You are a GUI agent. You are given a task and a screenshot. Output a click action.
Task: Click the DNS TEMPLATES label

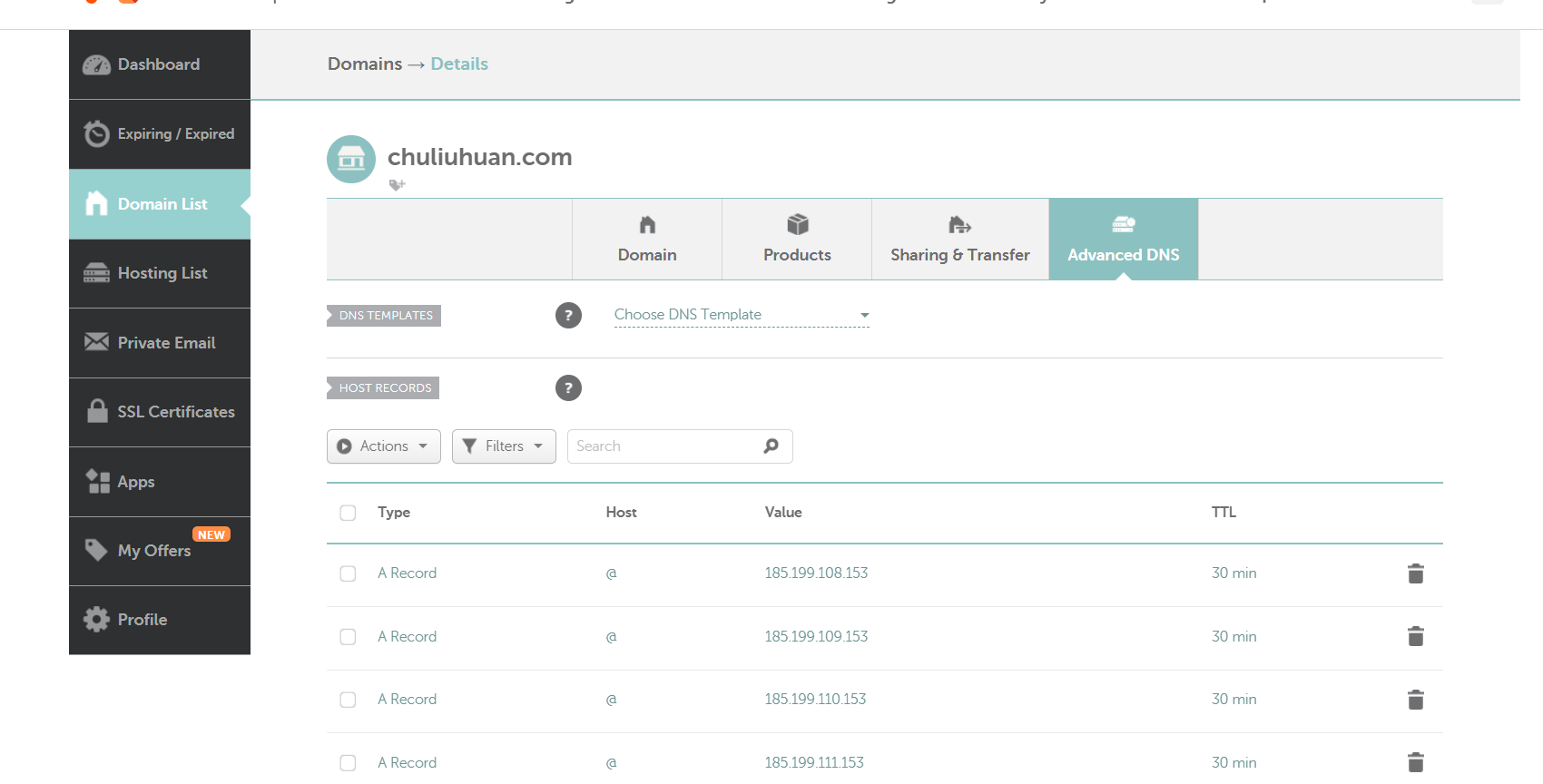click(384, 316)
